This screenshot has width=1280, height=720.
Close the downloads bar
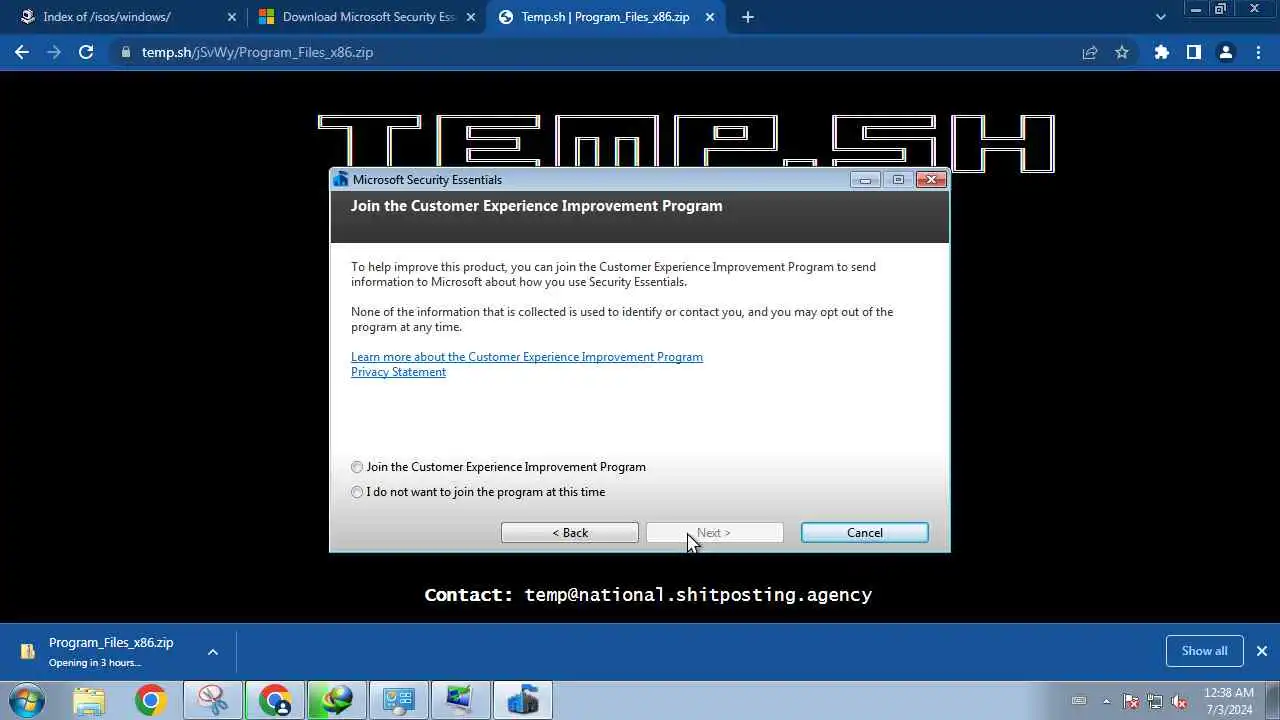click(x=1262, y=651)
